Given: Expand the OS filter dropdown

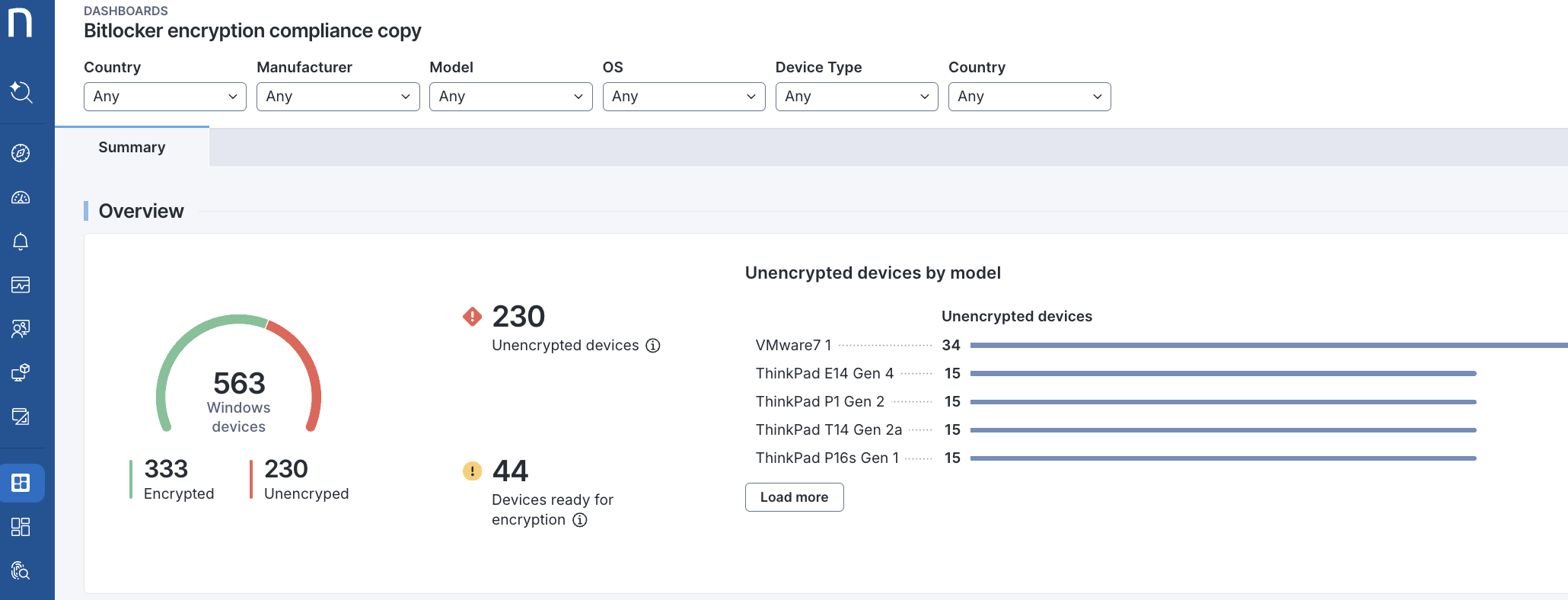Looking at the screenshot, I should (x=683, y=97).
